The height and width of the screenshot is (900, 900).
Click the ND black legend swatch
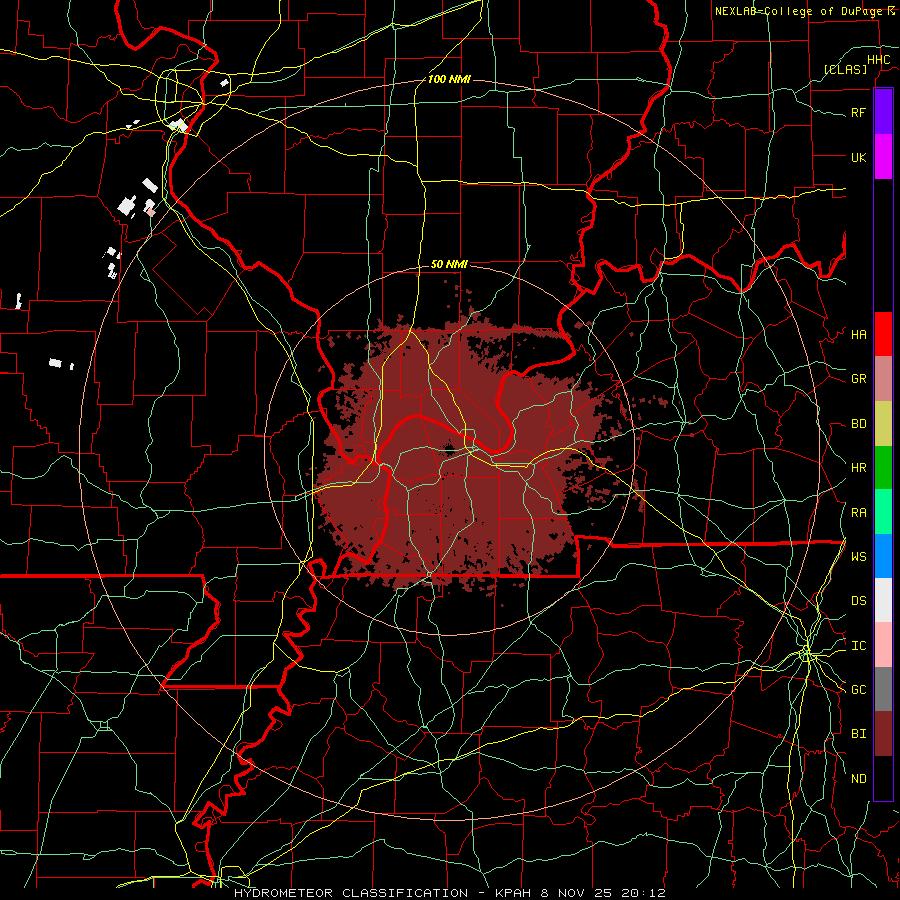[x=883, y=778]
